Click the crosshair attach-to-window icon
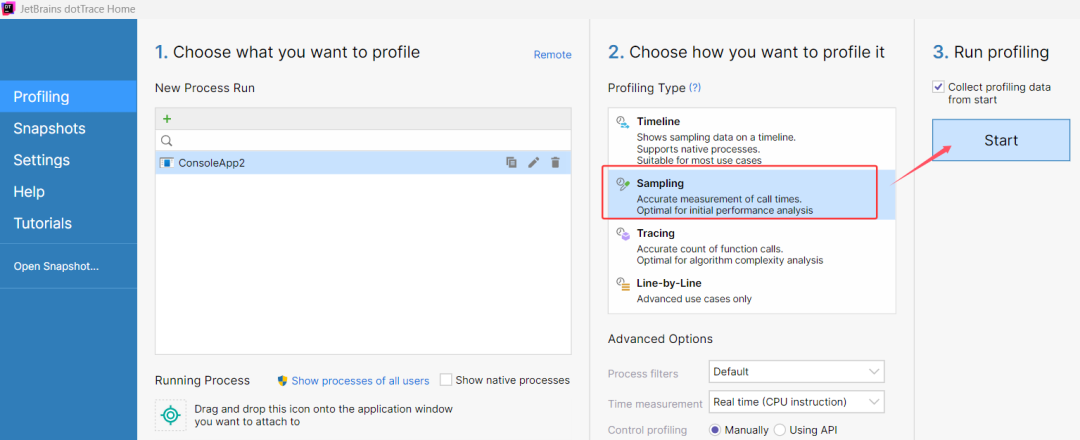 (171, 414)
